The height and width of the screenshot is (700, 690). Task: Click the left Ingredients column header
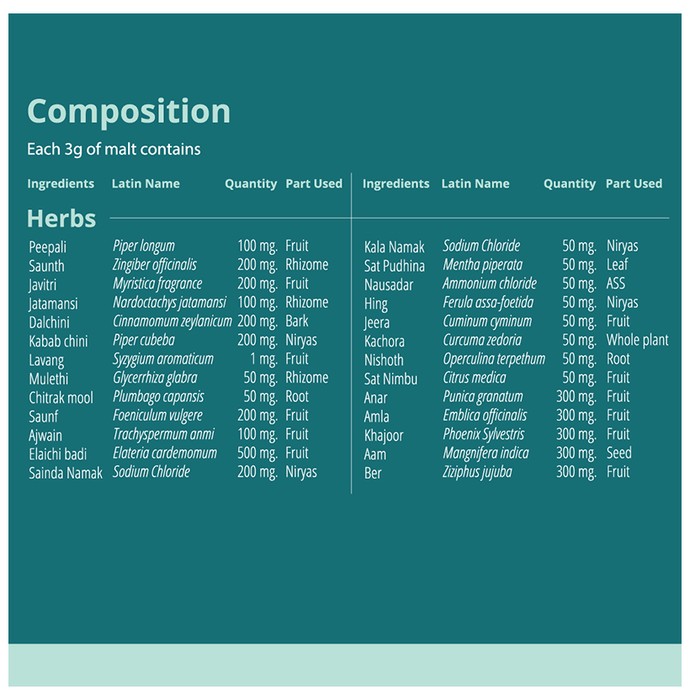click(x=61, y=183)
